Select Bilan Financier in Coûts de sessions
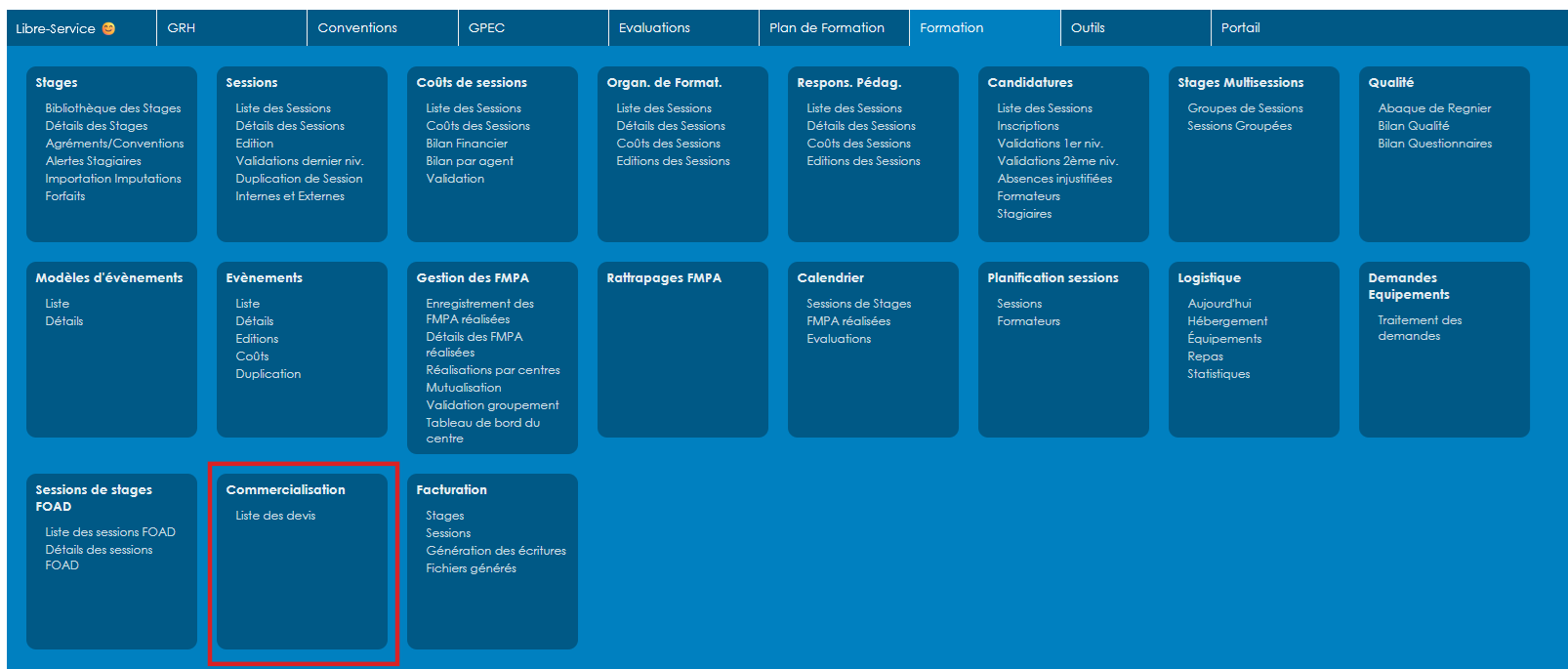1568x669 pixels. click(467, 144)
